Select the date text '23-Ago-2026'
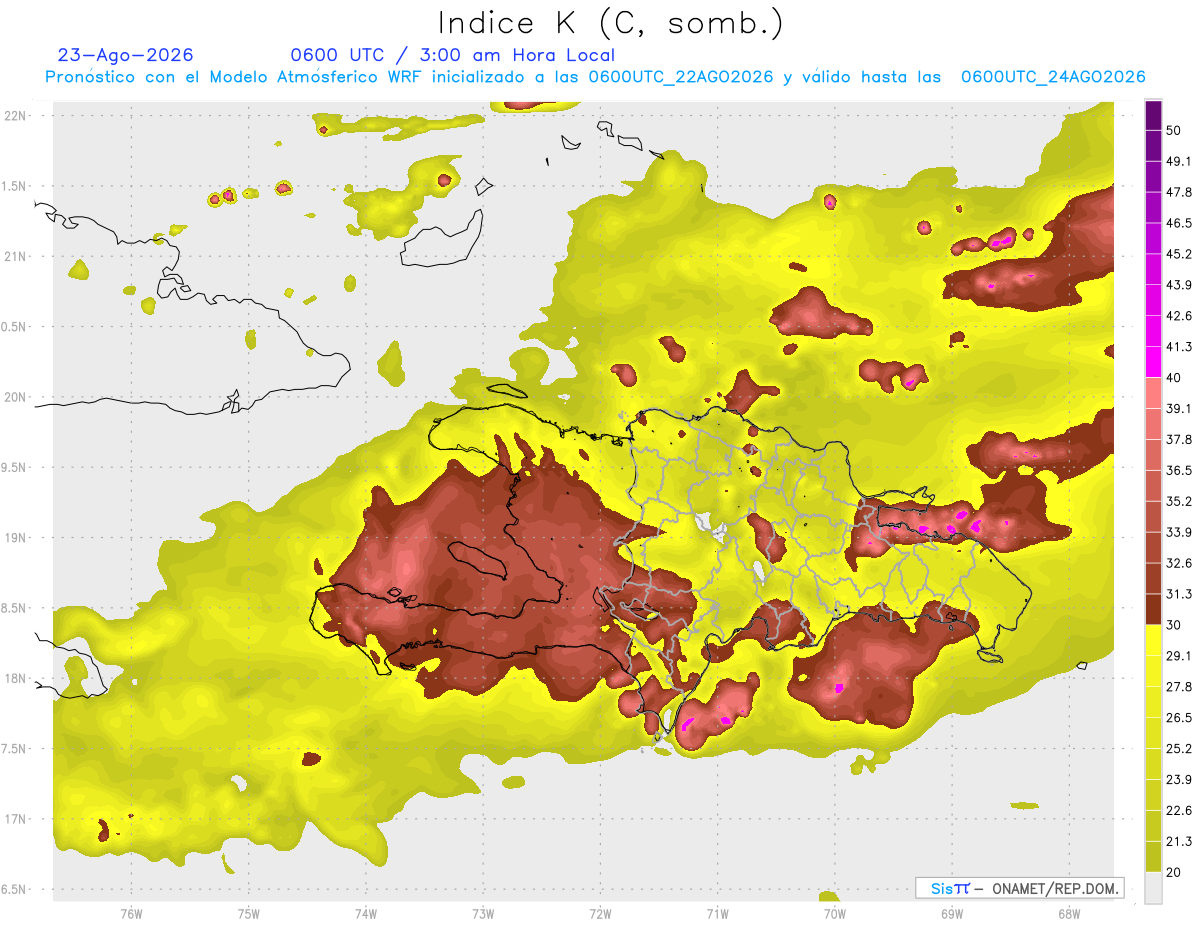 pos(126,55)
